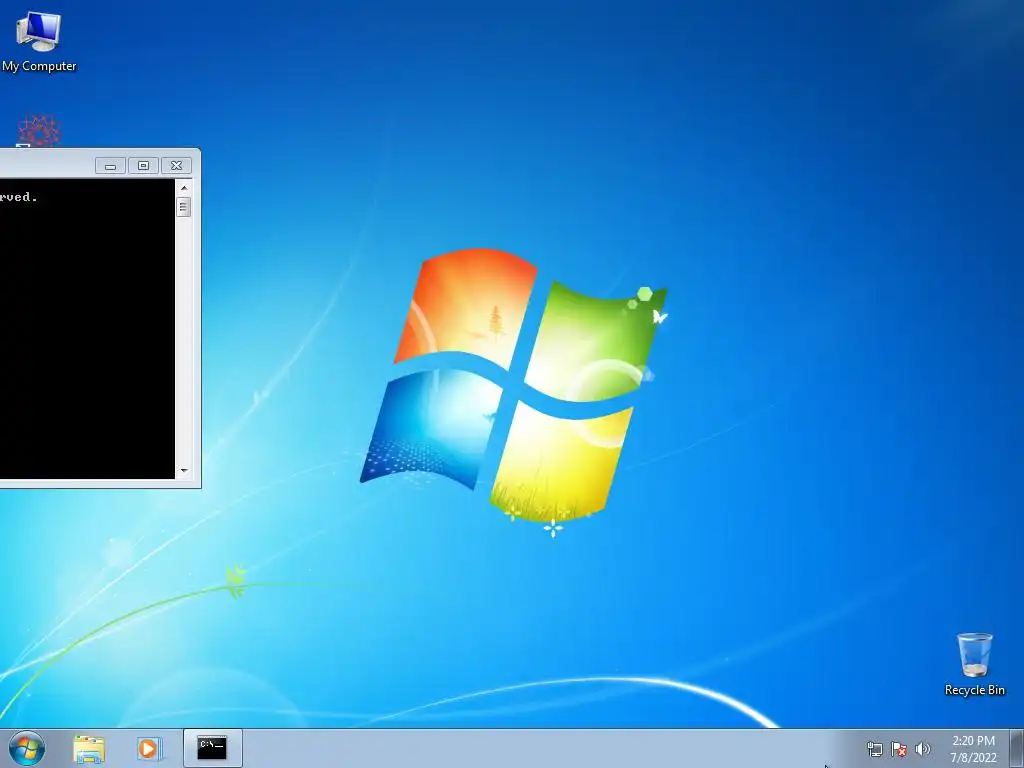This screenshot has height=768, width=1024.
Task: Click the scroll-up arrow in Command Prompt
Action: (x=184, y=188)
